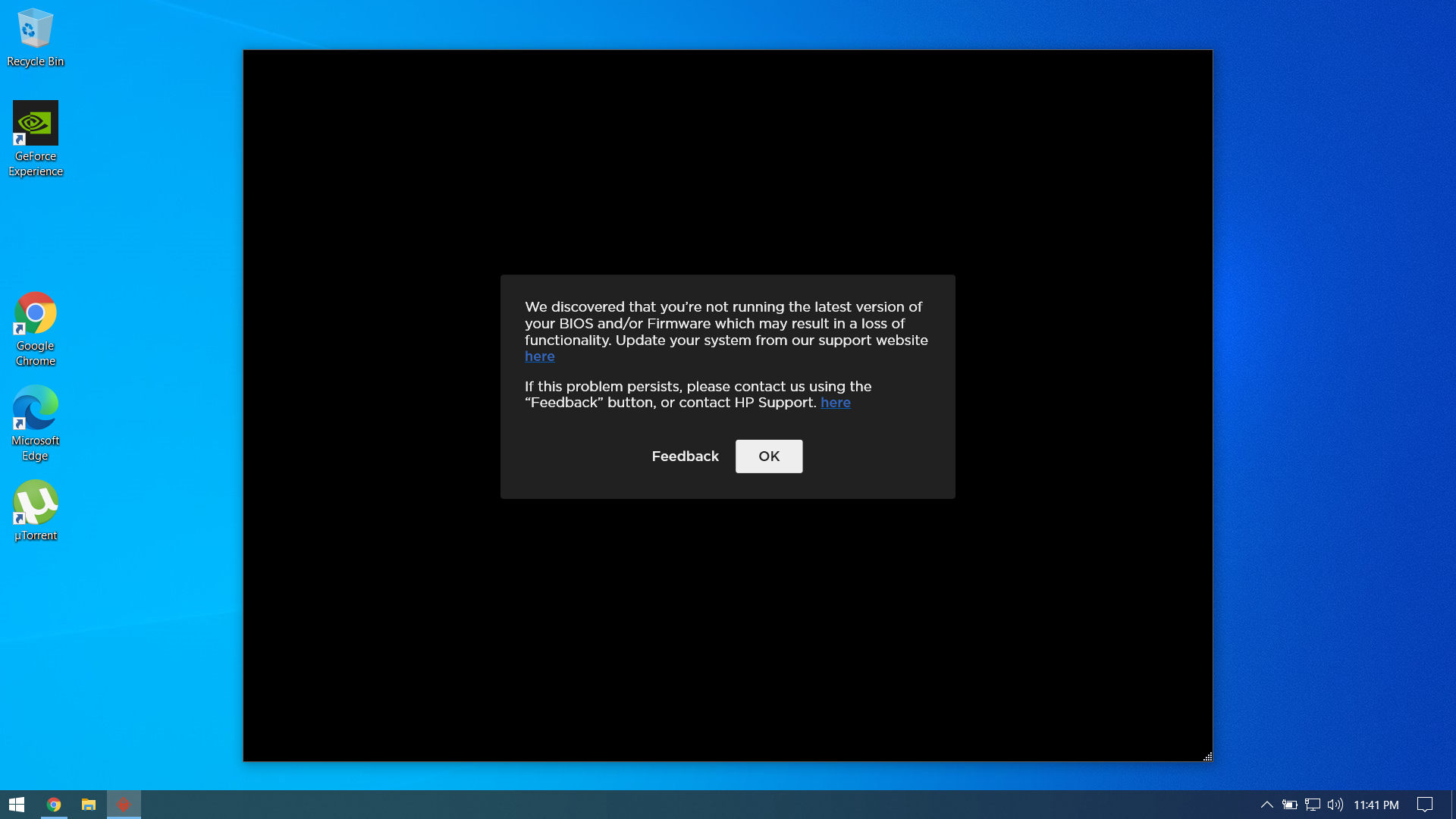Open the 11:41 PM clock flyout
The height and width of the screenshot is (819, 1456).
click(x=1376, y=805)
